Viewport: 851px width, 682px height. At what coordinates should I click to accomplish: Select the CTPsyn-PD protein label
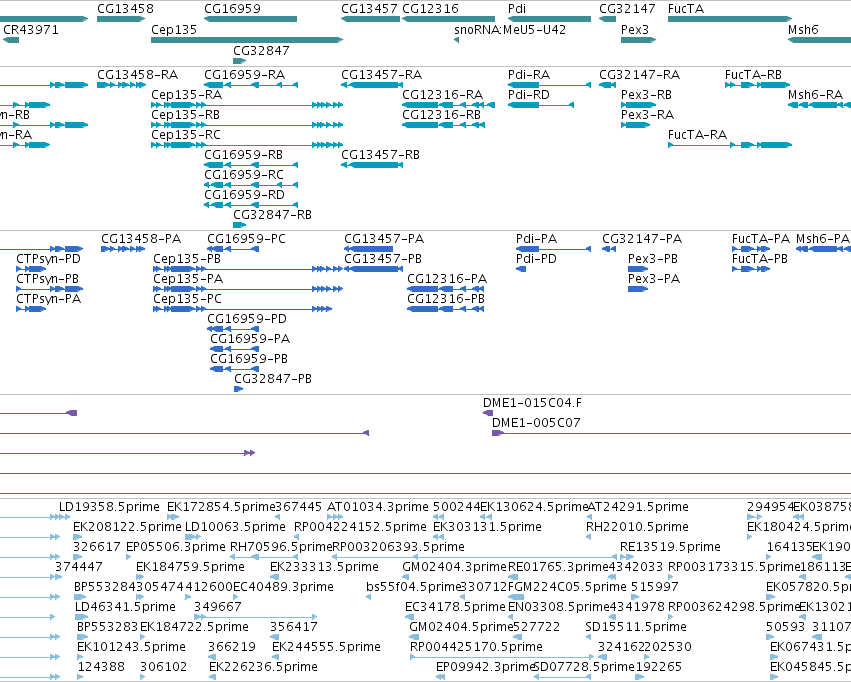click(x=48, y=259)
